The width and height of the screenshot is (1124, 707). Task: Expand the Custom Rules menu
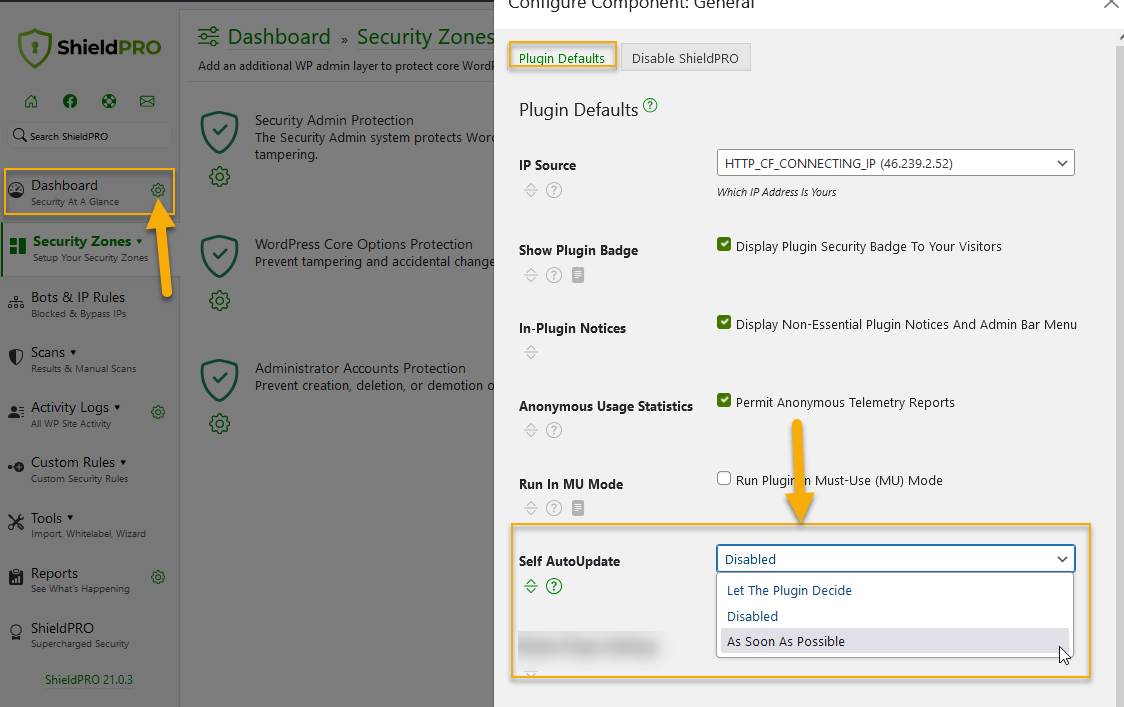pos(79,470)
